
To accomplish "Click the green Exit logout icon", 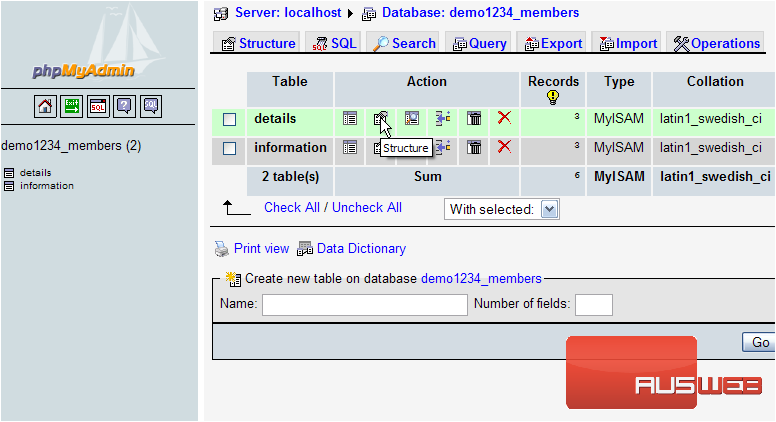I will [x=72, y=106].
